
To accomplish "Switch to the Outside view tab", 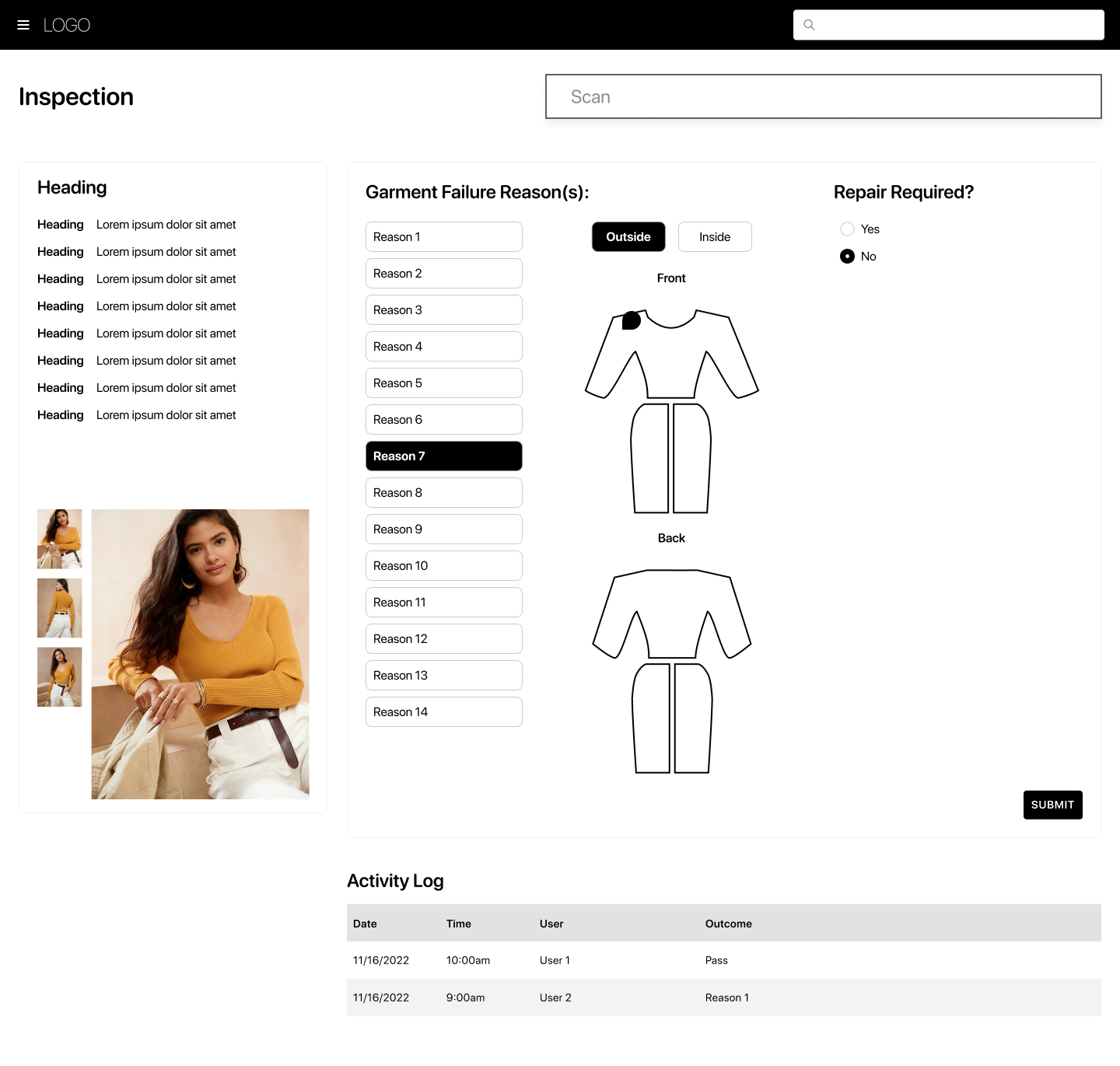I will click(x=628, y=237).
